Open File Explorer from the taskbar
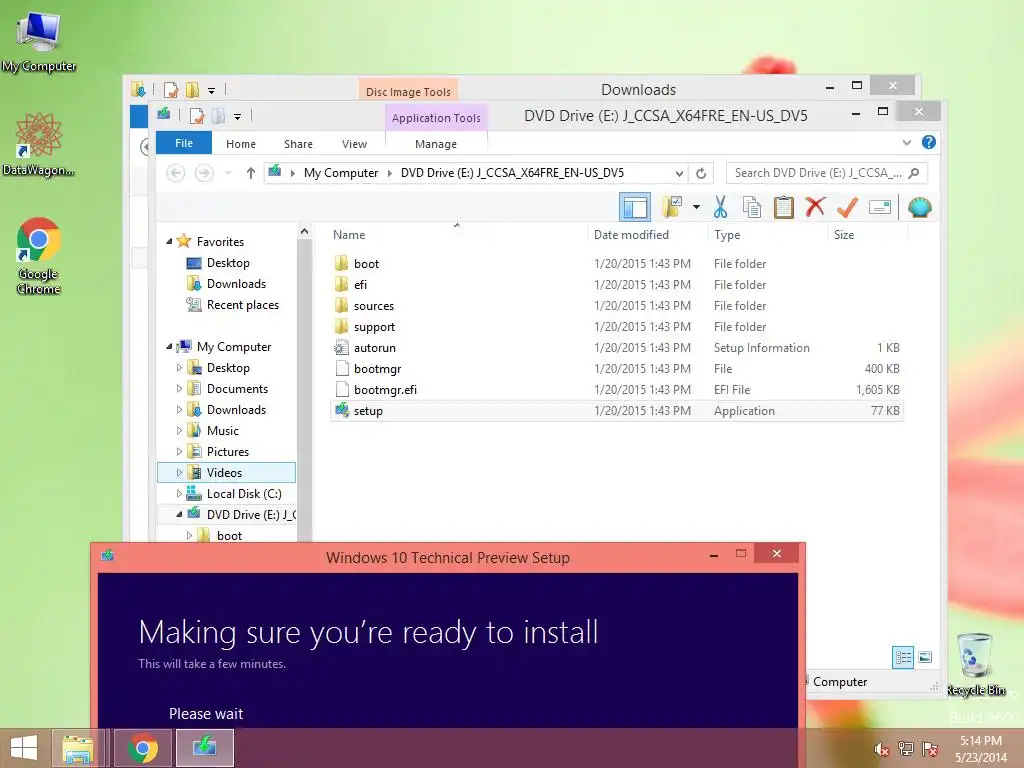Image resolution: width=1024 pixels, height=768 pixels. (78, 748)
